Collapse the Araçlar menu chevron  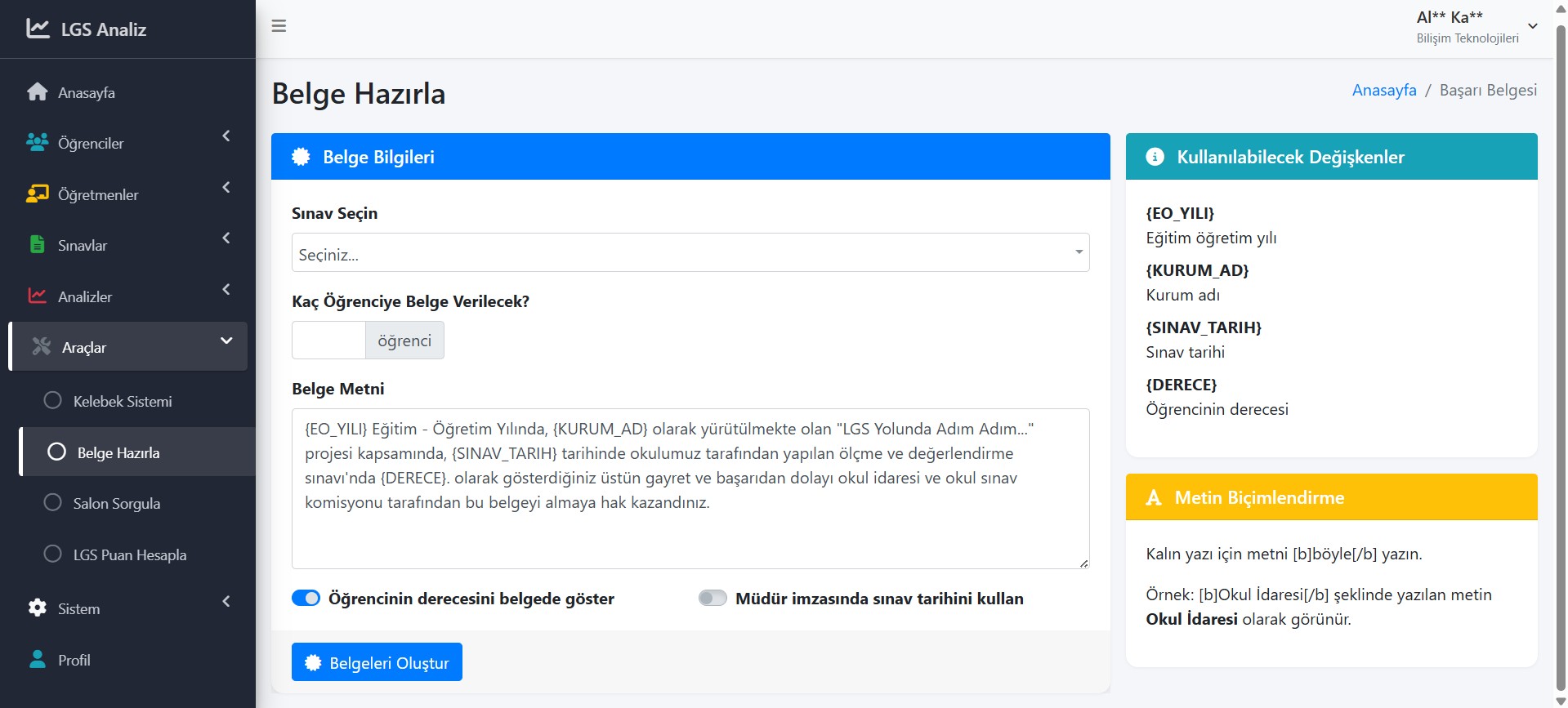pos(226,341)
